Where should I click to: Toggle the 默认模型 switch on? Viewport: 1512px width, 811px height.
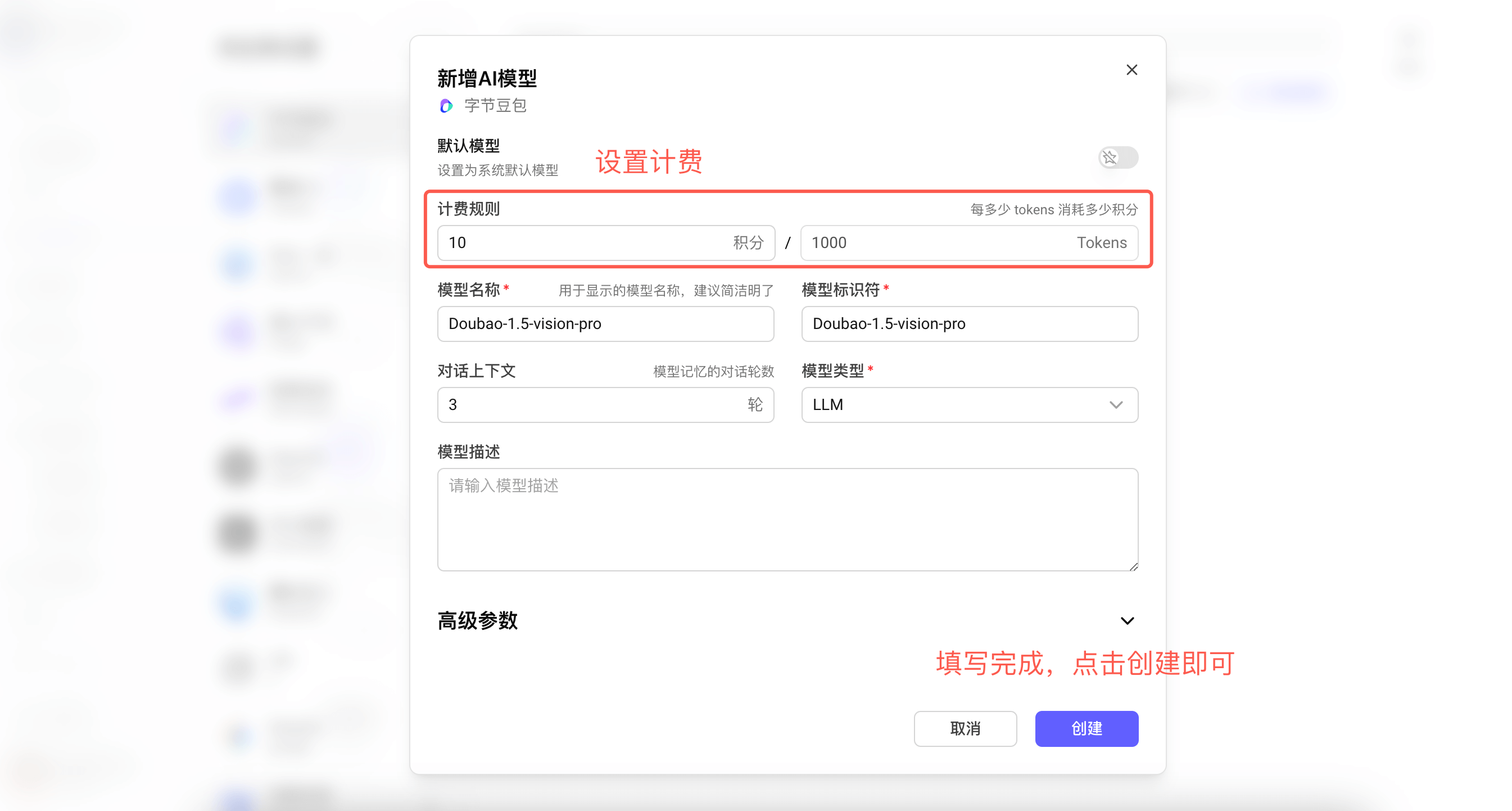(x=1117, y=157)
